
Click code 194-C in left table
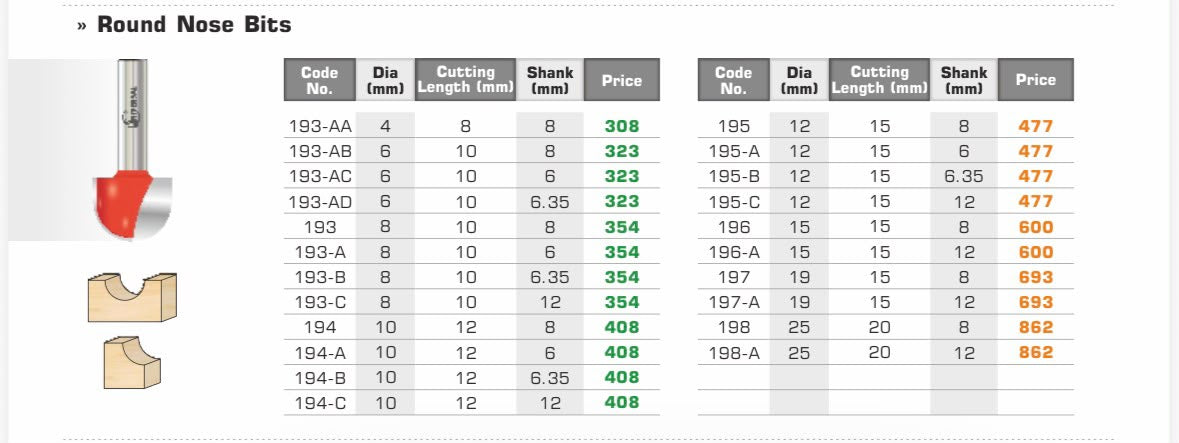pyautogui.click(x=320, y=403)
